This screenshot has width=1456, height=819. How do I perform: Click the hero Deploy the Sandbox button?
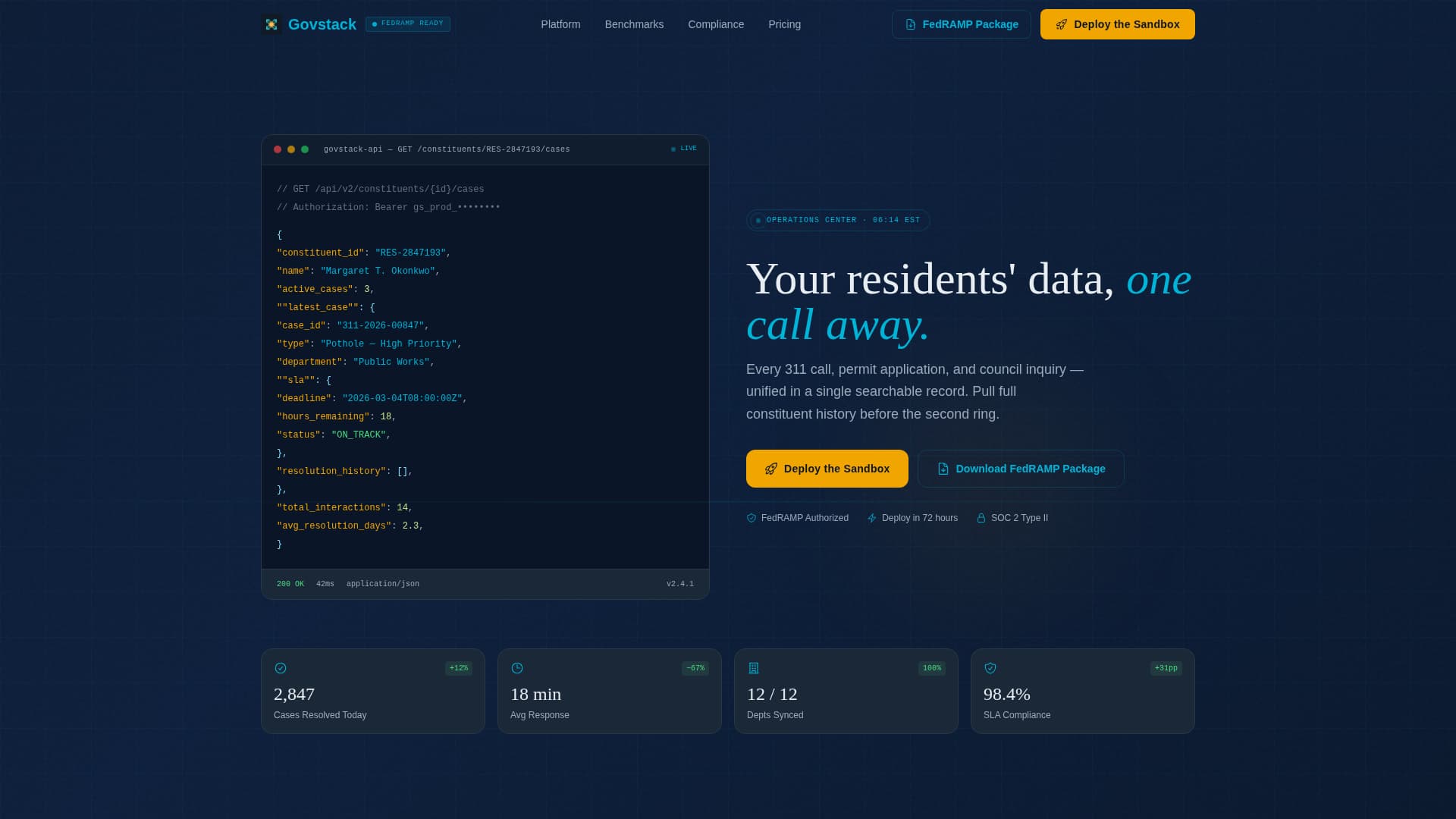pyautogui.click(x=827, y=469)
